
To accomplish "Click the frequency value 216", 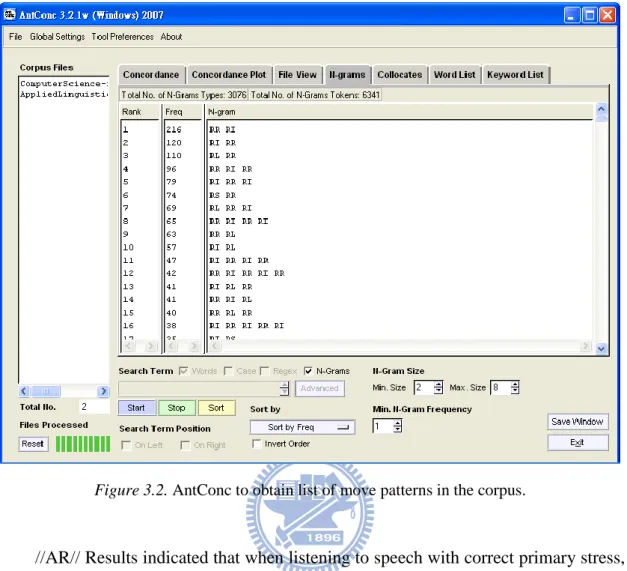I will [174, 130].
